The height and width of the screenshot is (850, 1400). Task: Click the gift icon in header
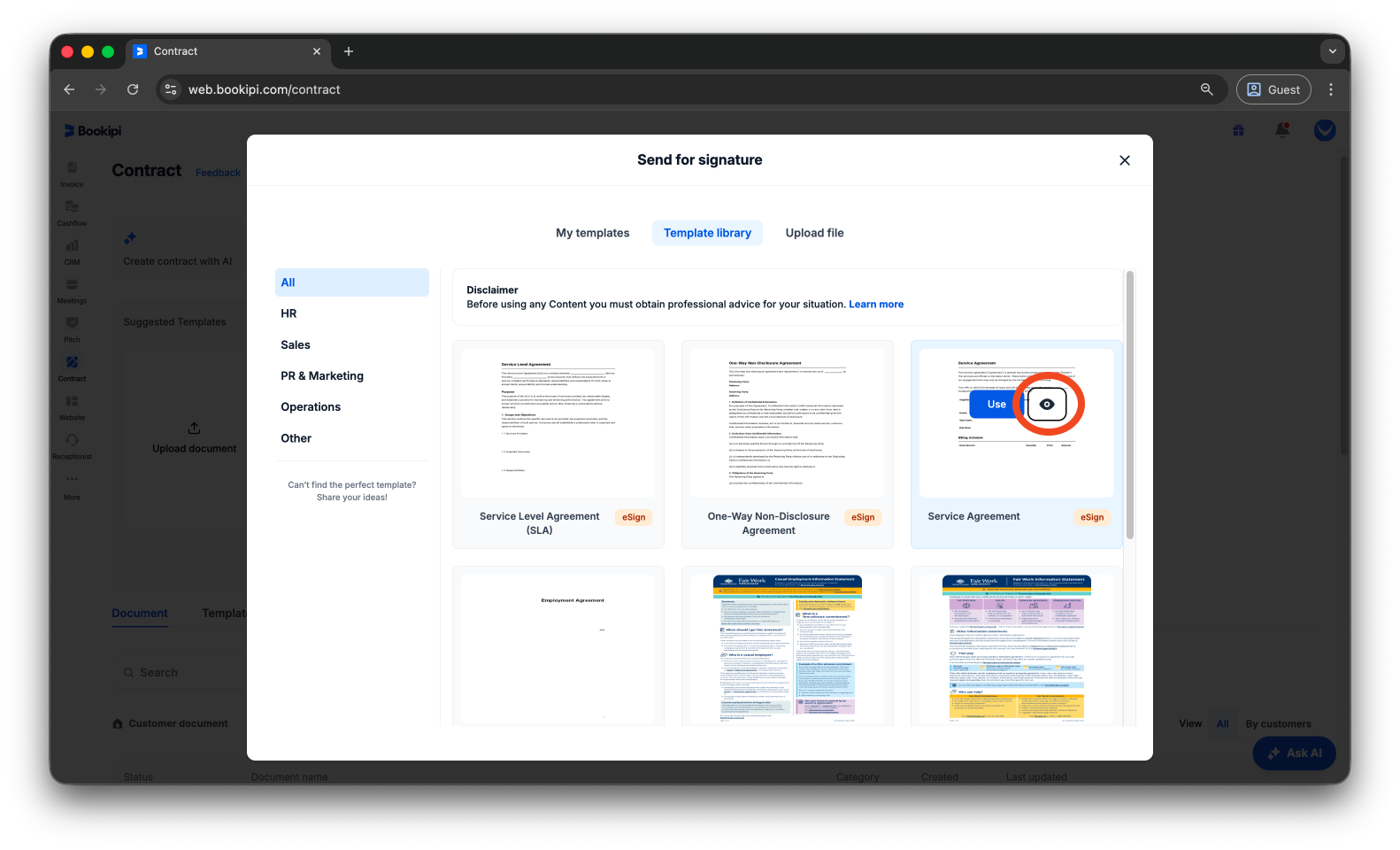click(x=1238, y=130)
